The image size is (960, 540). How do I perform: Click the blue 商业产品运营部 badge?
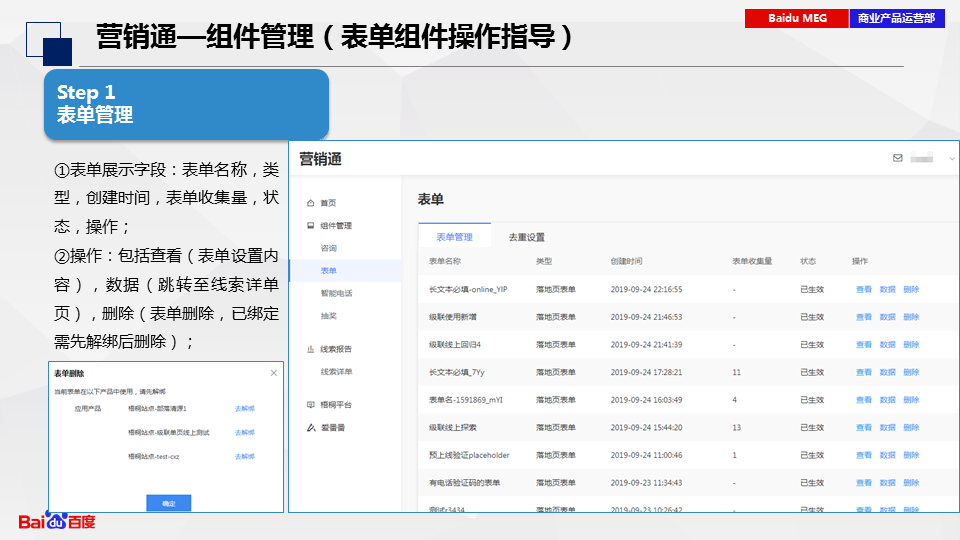pos(897,18)
